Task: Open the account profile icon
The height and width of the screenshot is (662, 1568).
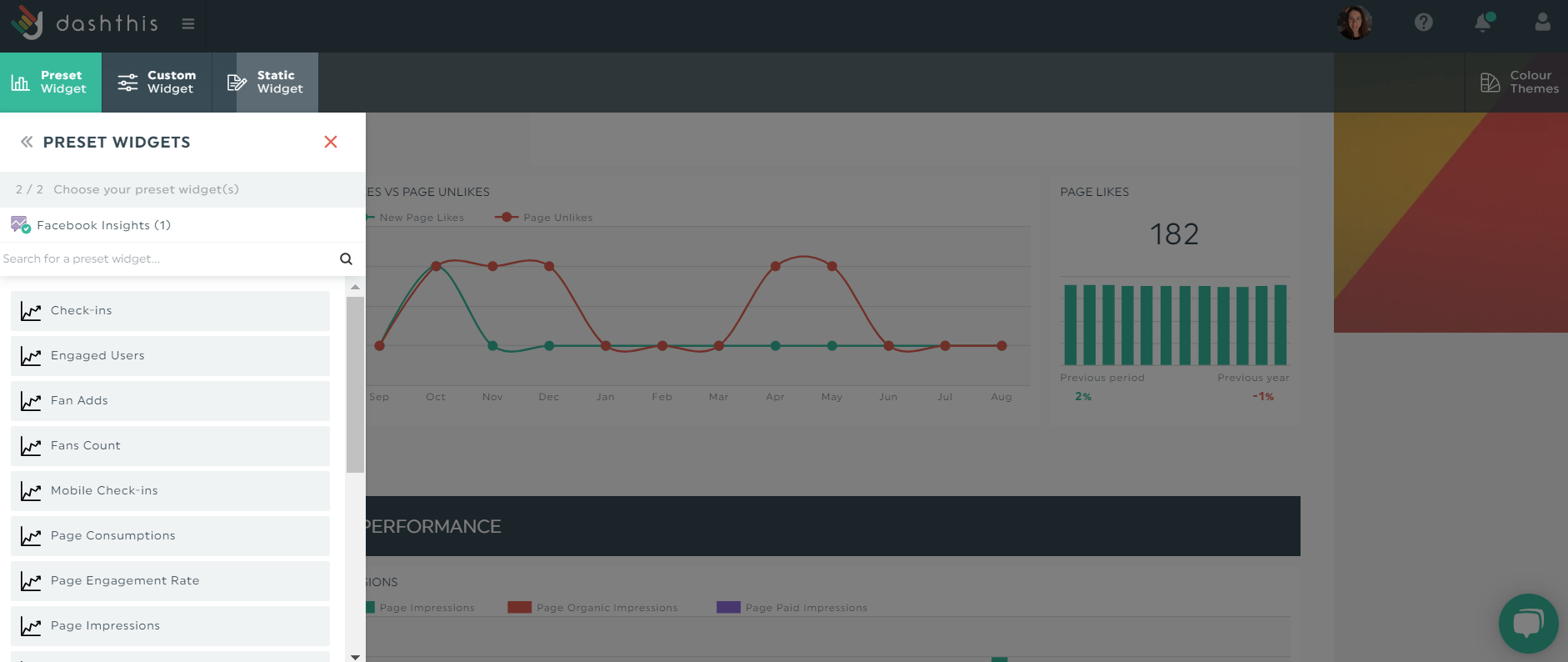Action: point(1543,23)
